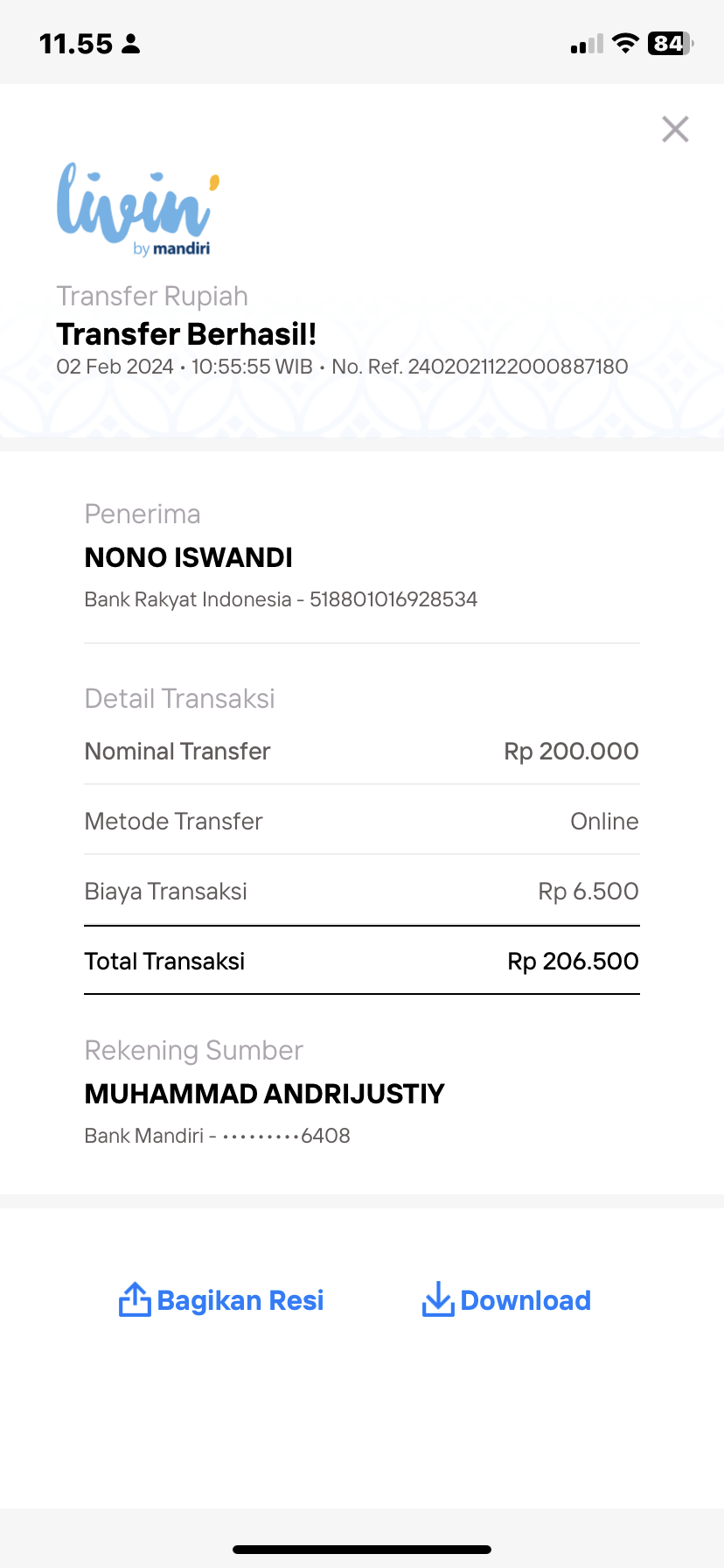Tap the cellular signal bars icon
Viewport: 724px width, 1568px height.
[x=587, y=44]
